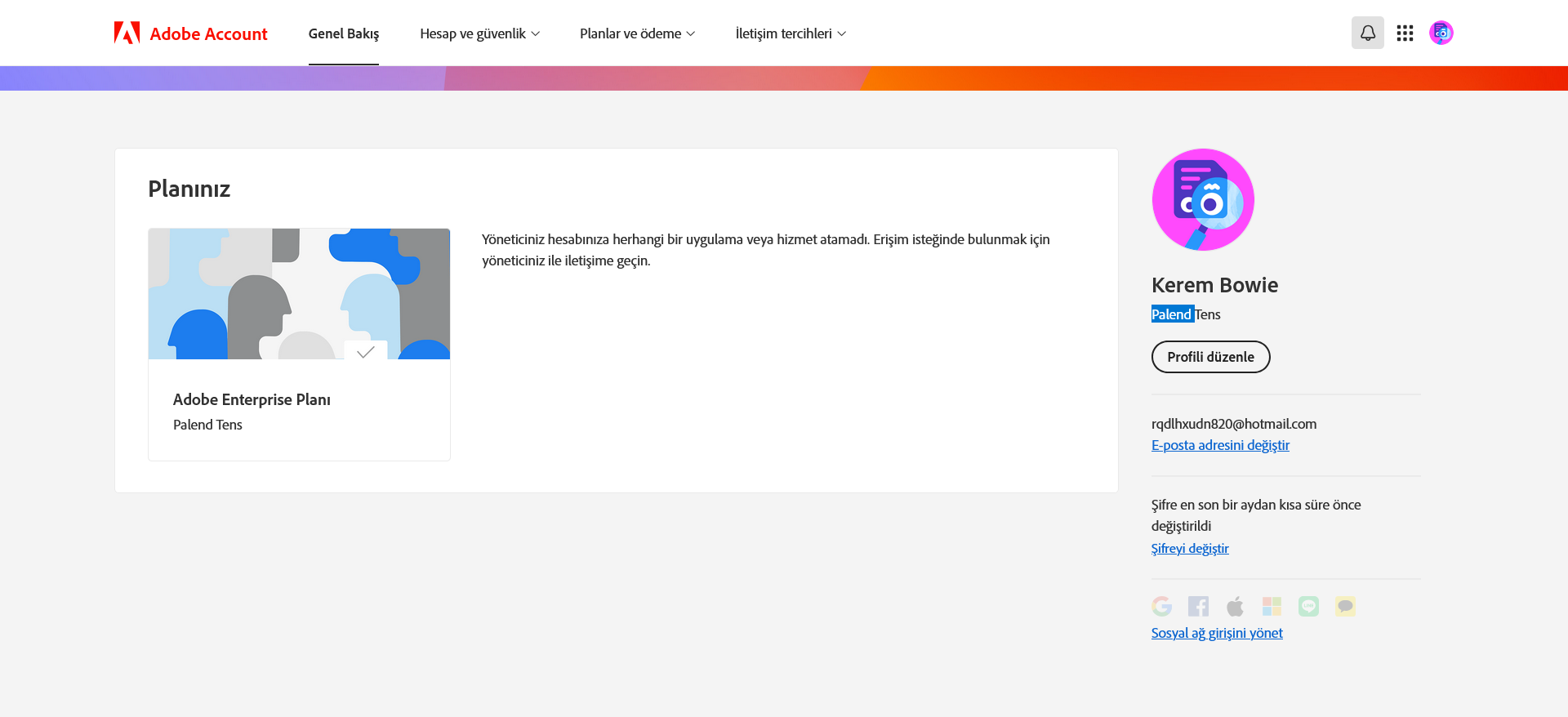Click the email rqdlhxudn820@hotmail.com
The image size is (1568, 717).
[1234, 424]
